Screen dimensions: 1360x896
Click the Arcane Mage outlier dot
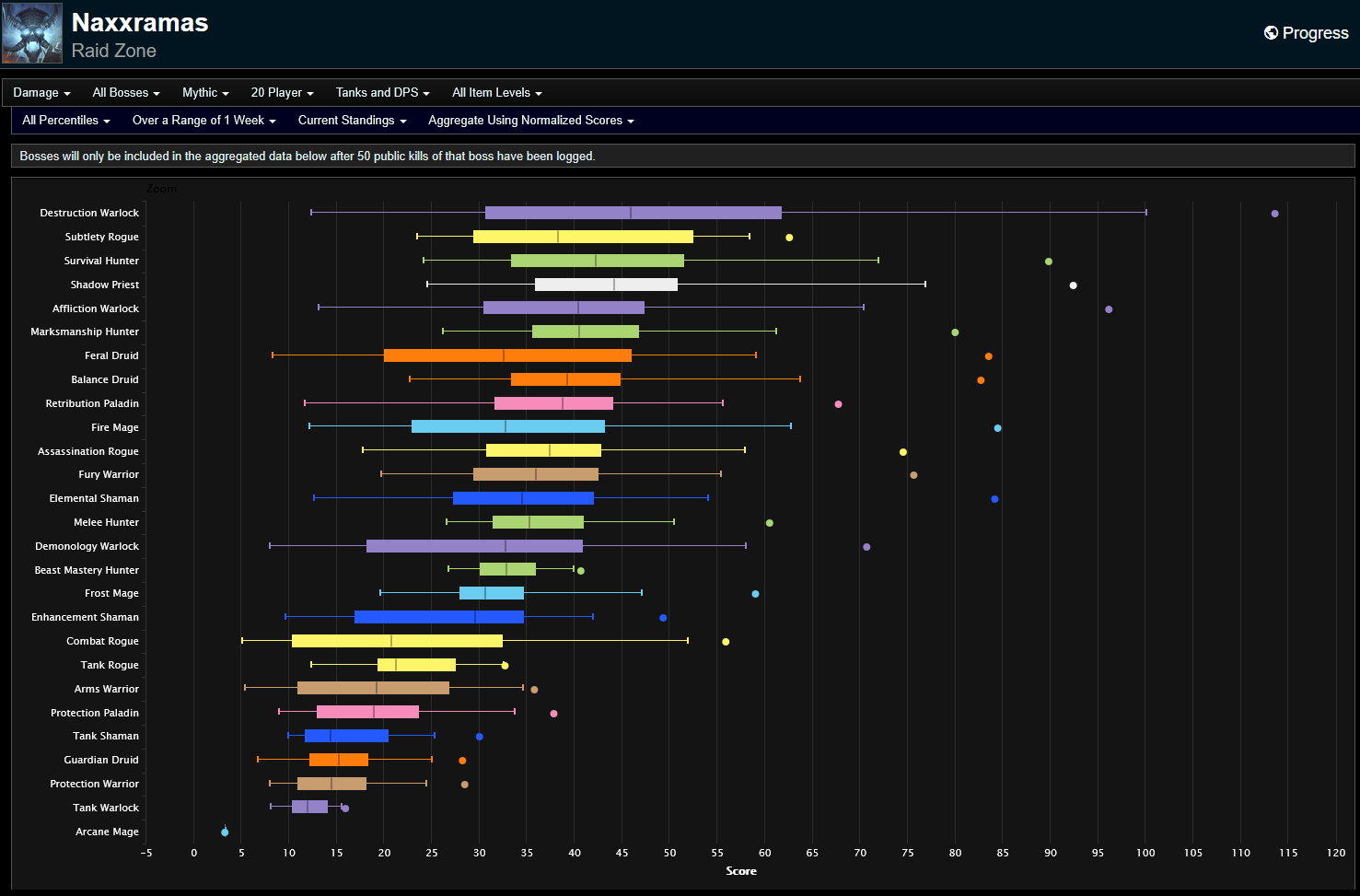[x=223, y=831]
